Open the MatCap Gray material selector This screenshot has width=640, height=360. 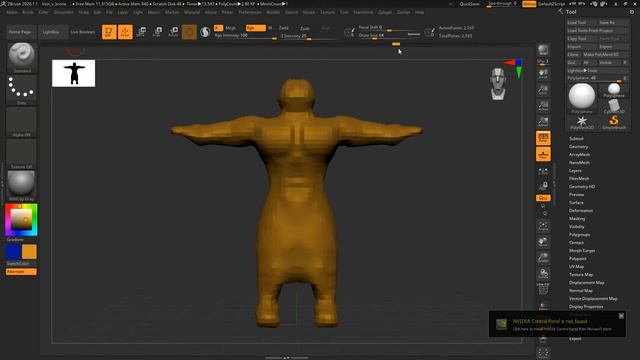(x=21, y=186)
